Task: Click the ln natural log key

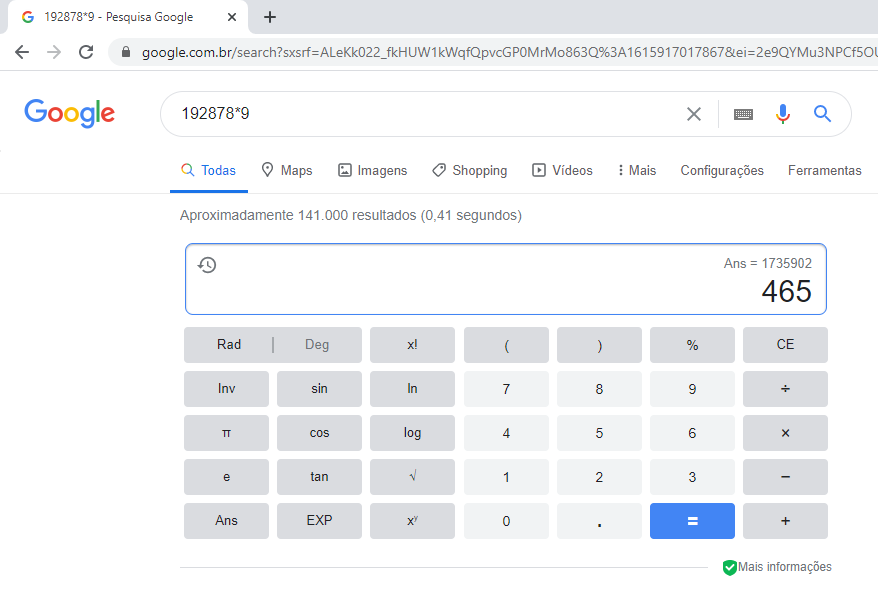Action: point(412,389)
